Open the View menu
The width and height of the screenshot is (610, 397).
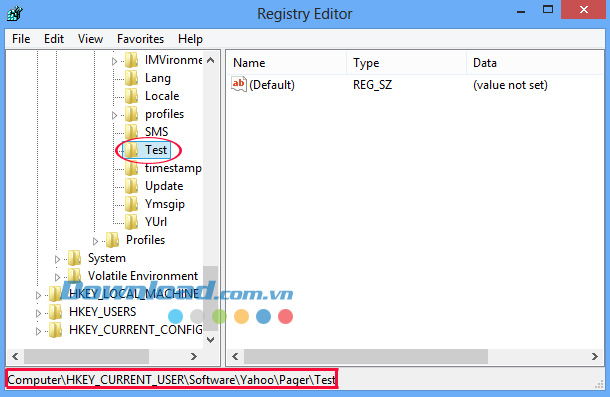[90, 39]
